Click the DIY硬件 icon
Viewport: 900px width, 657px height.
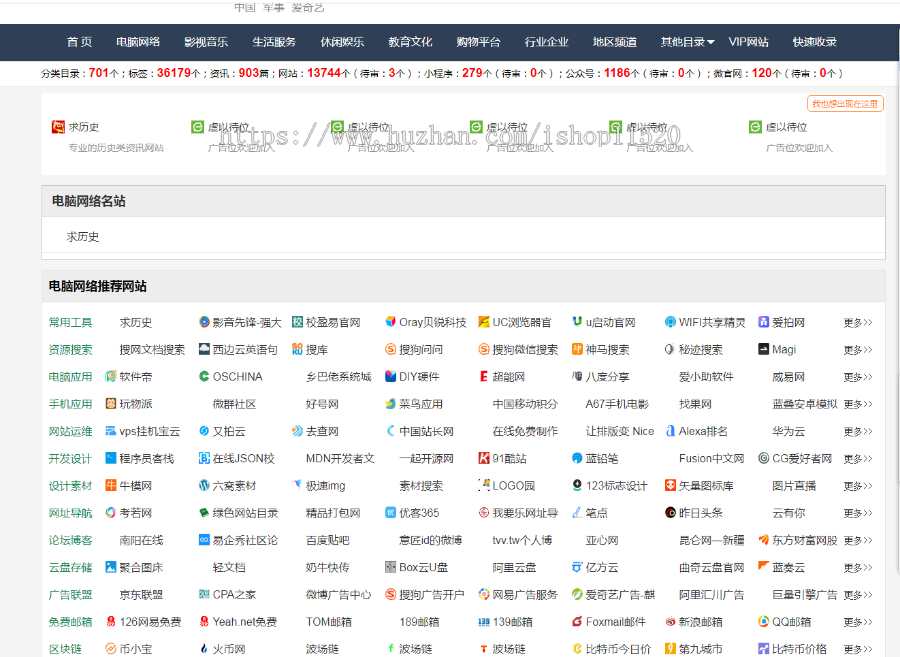[390, 376]
